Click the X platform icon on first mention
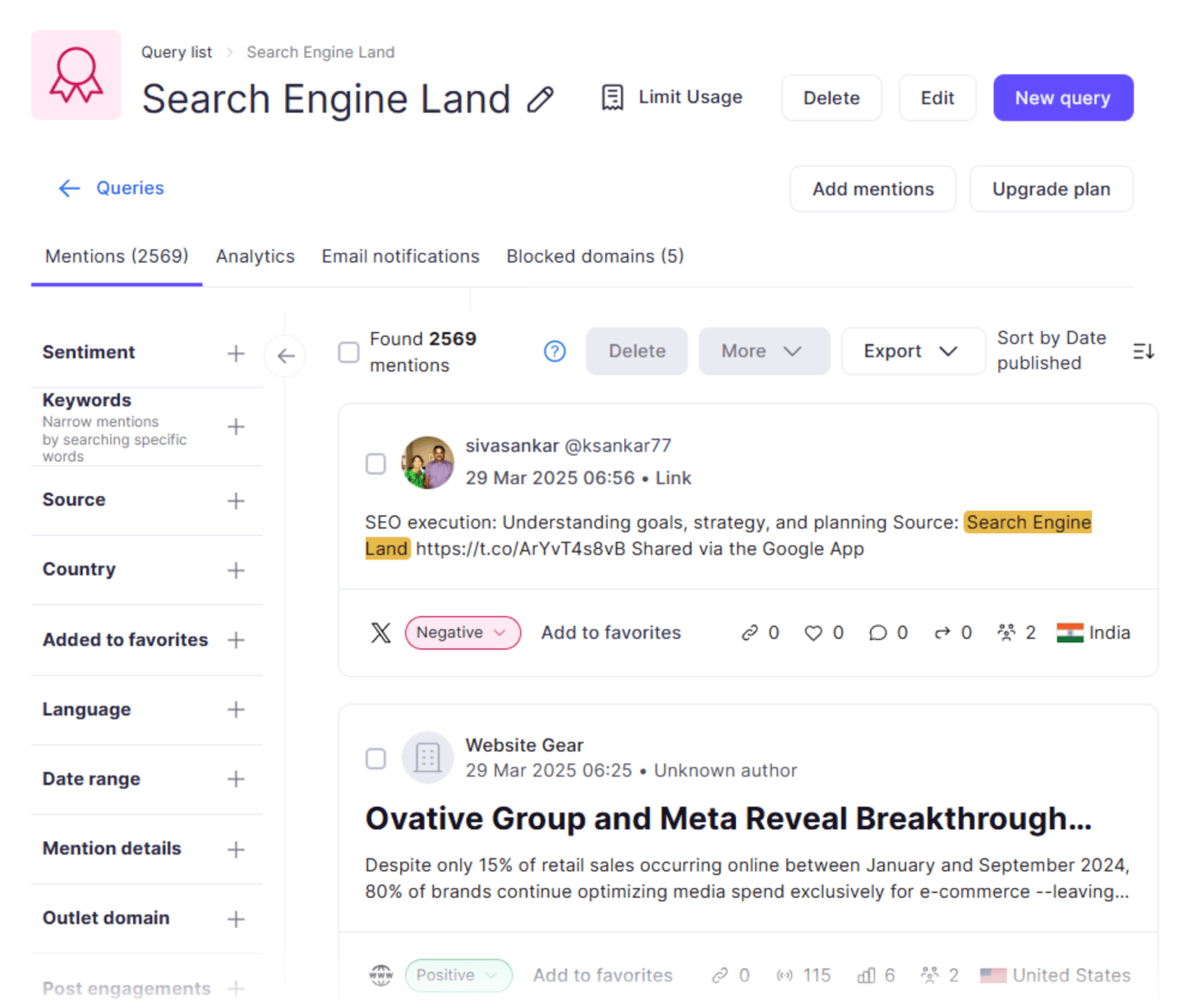 pos(380,633)
